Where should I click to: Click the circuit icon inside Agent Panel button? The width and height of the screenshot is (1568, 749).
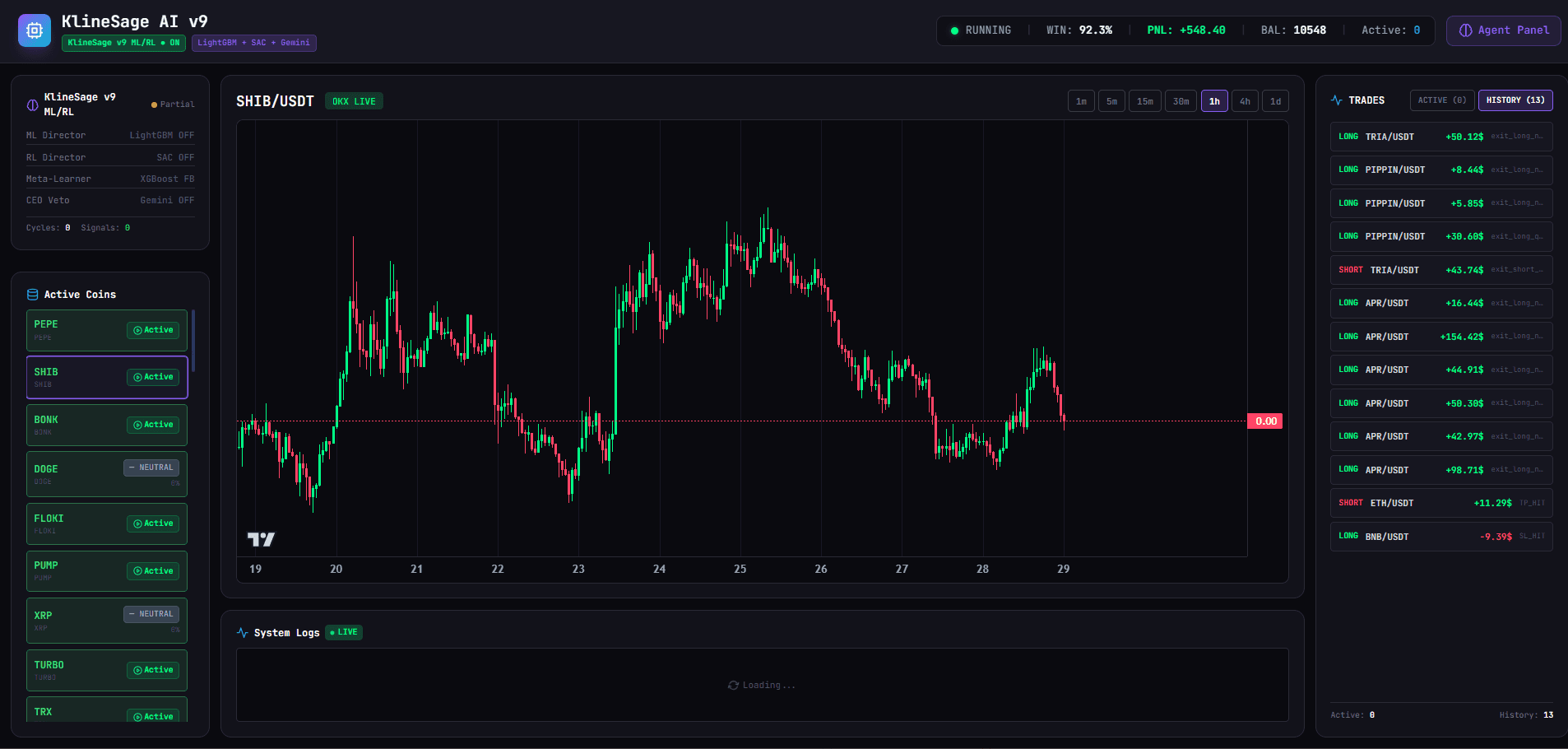click(x=1467, y=30)
